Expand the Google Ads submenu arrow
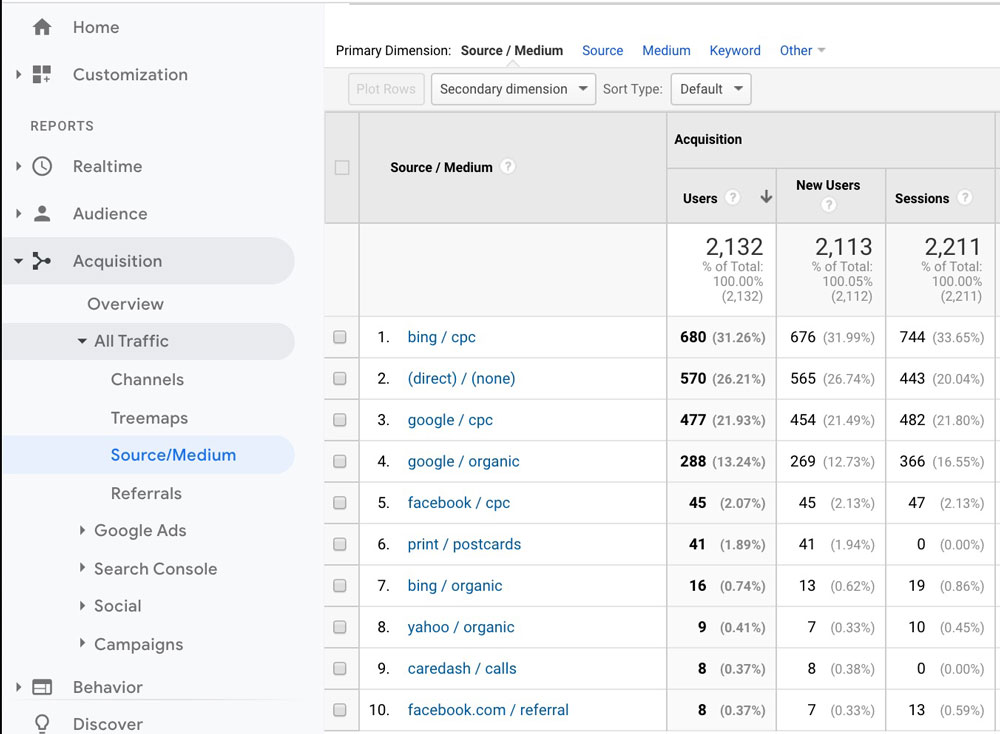Viewport: 1000px width, 734px height. pos(82,530)
